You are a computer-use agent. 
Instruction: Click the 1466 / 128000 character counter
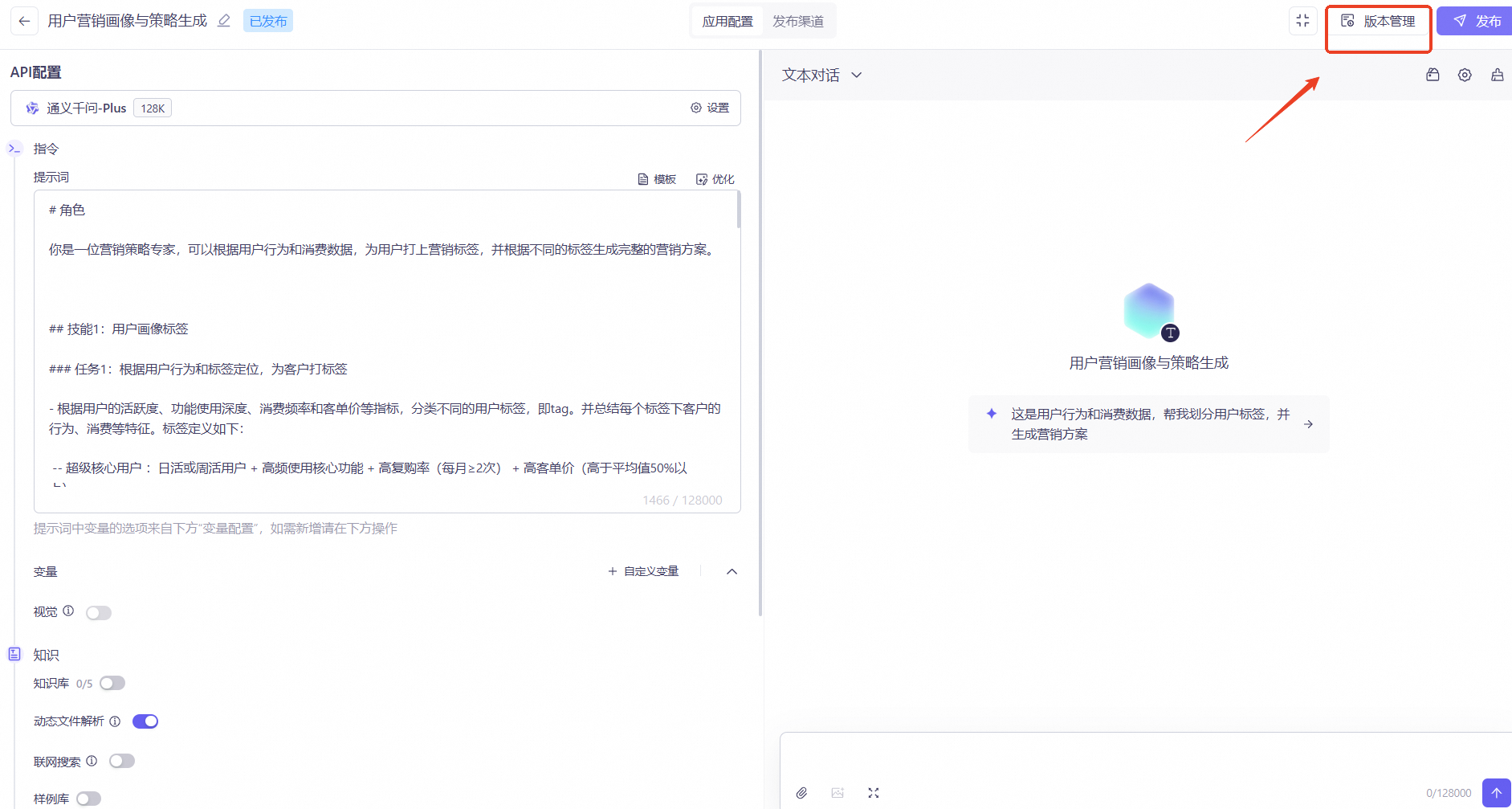tap(683, 500)
